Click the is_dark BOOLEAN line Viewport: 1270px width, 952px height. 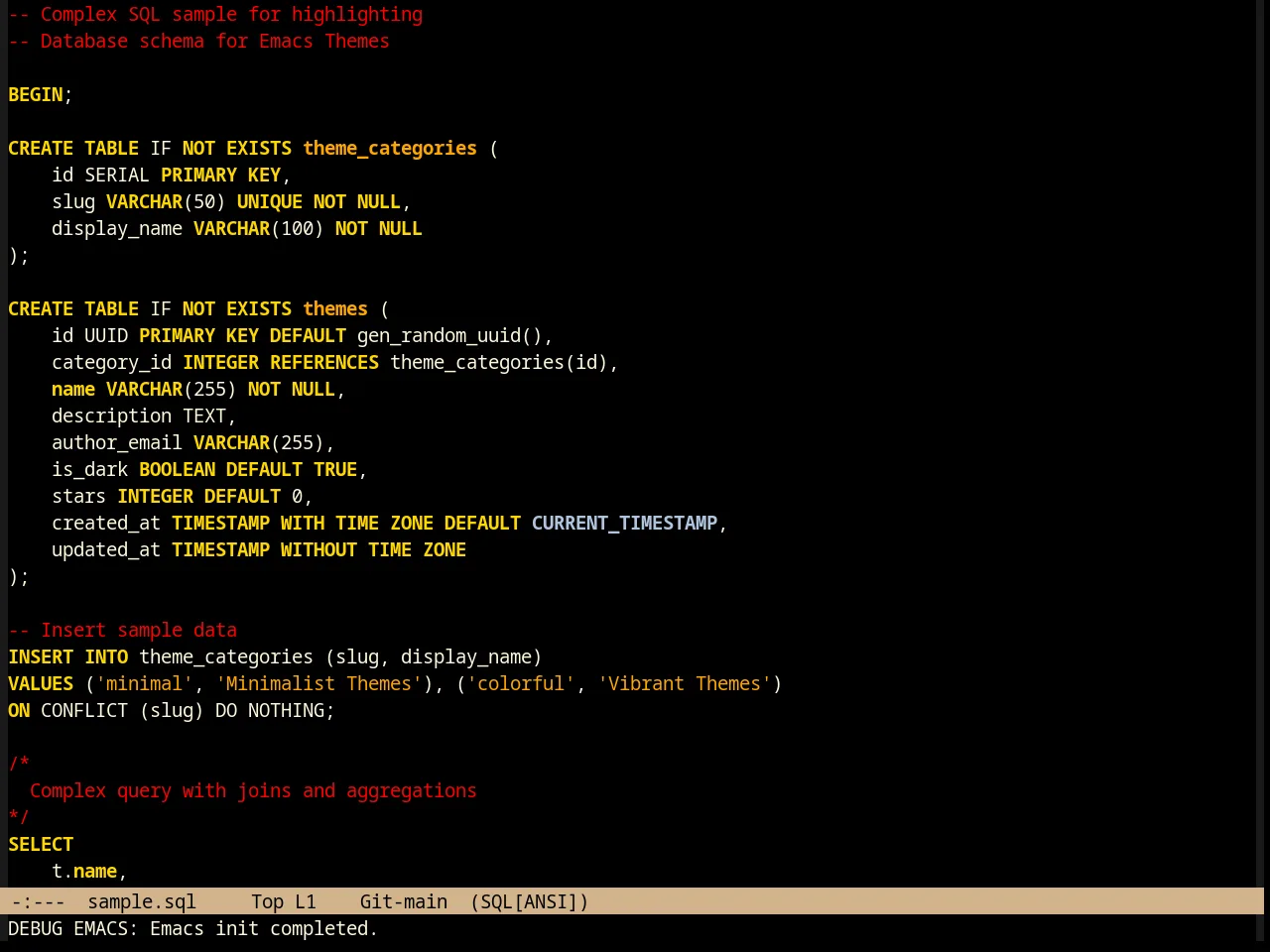pyautogui.click(x=209, y=469)
